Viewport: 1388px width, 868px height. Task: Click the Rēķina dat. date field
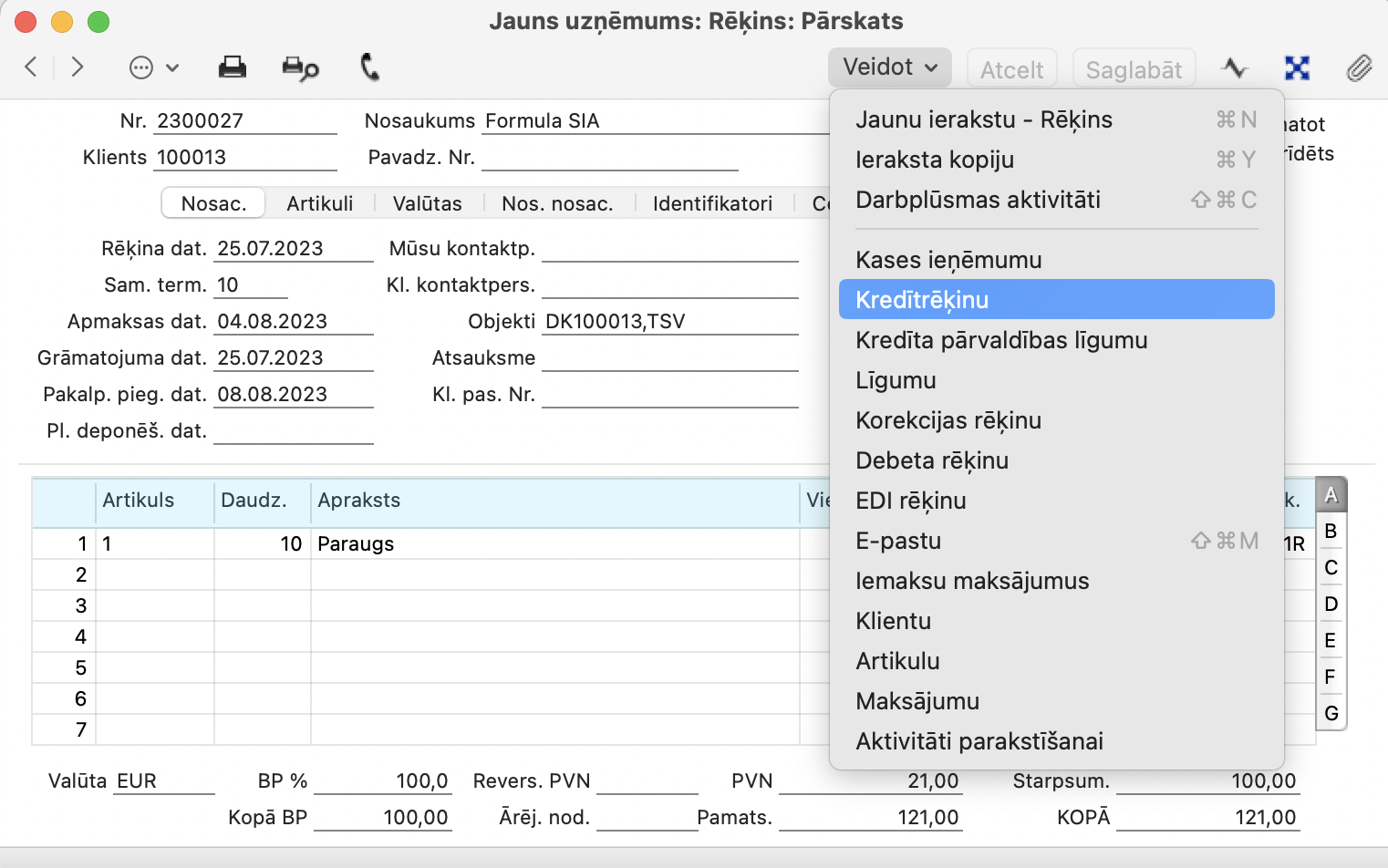[x=293, y=249]
